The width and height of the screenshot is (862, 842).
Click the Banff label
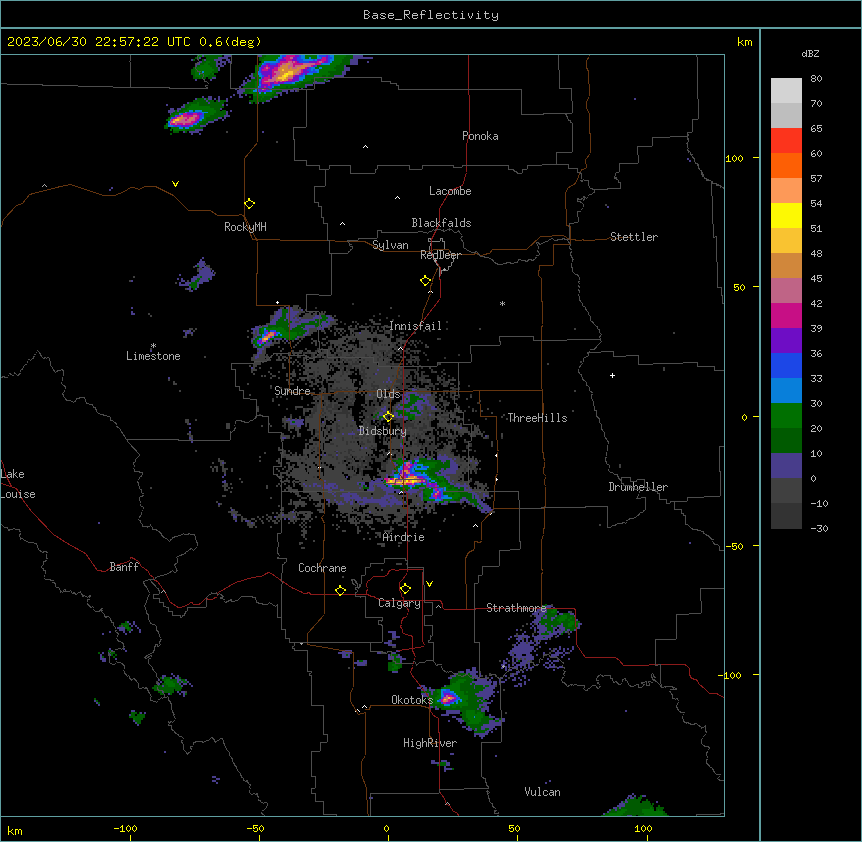[124, 567]
